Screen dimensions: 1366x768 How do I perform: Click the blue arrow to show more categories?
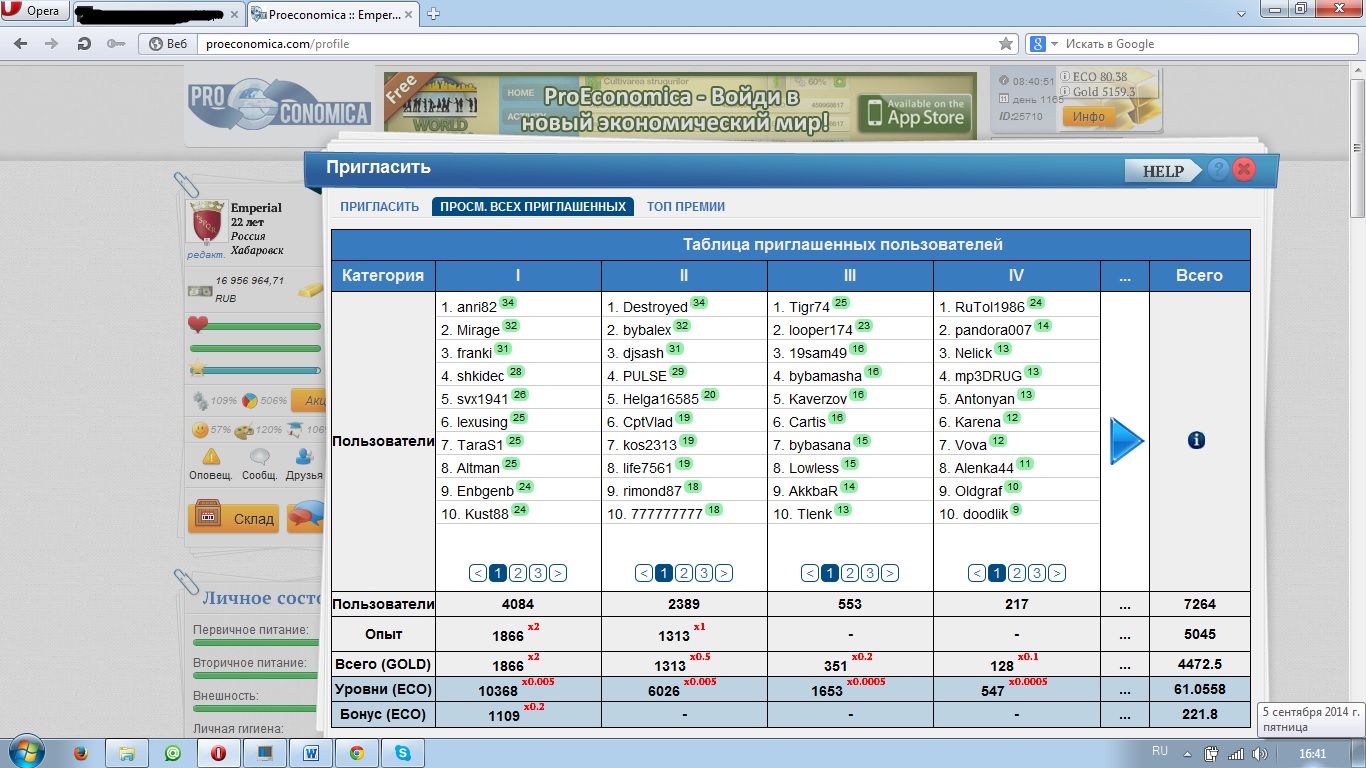click(x=1126, y=441)
